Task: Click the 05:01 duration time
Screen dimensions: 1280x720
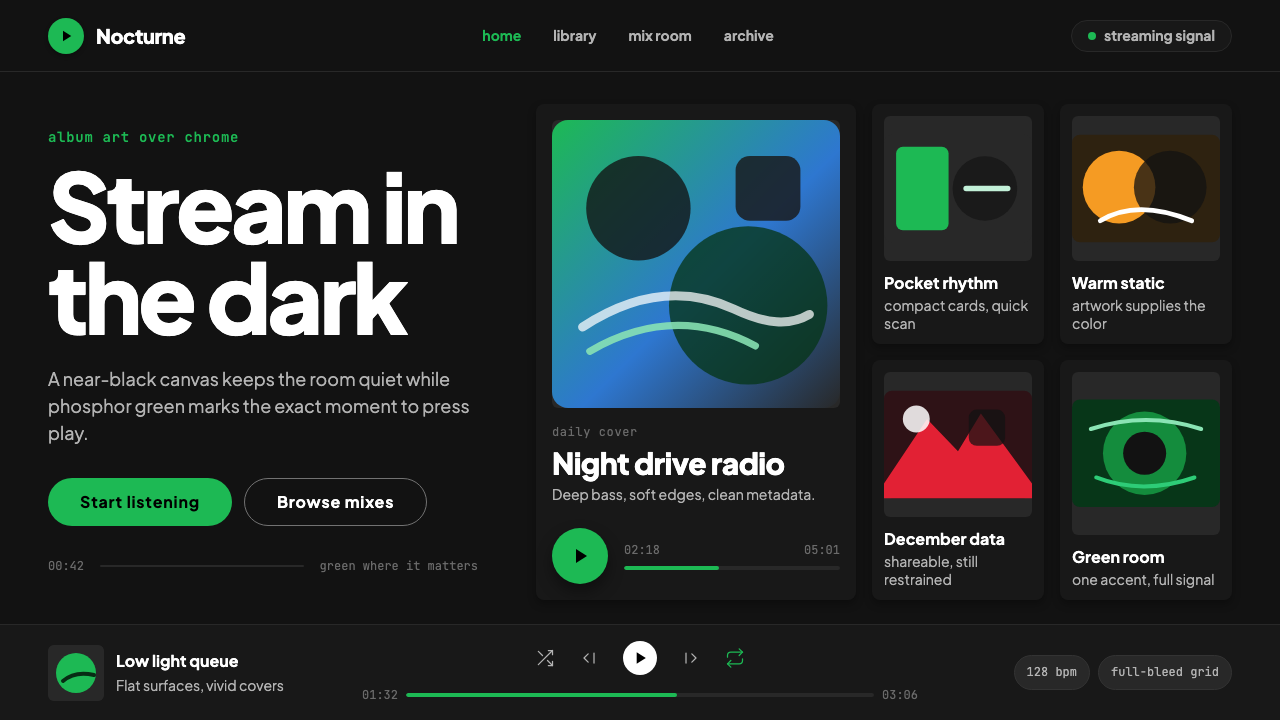Action: coord(822,550)
